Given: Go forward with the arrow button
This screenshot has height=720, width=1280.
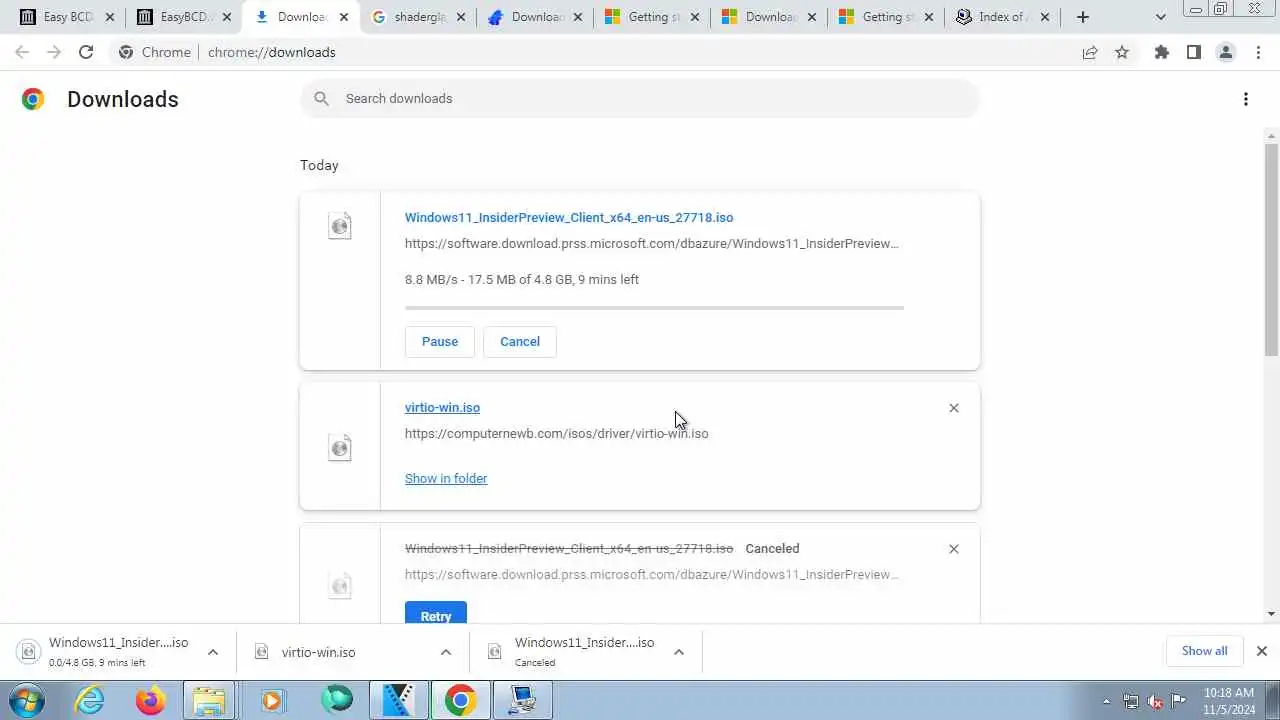Looking at the screenshot, I should (x=54, y=52).
